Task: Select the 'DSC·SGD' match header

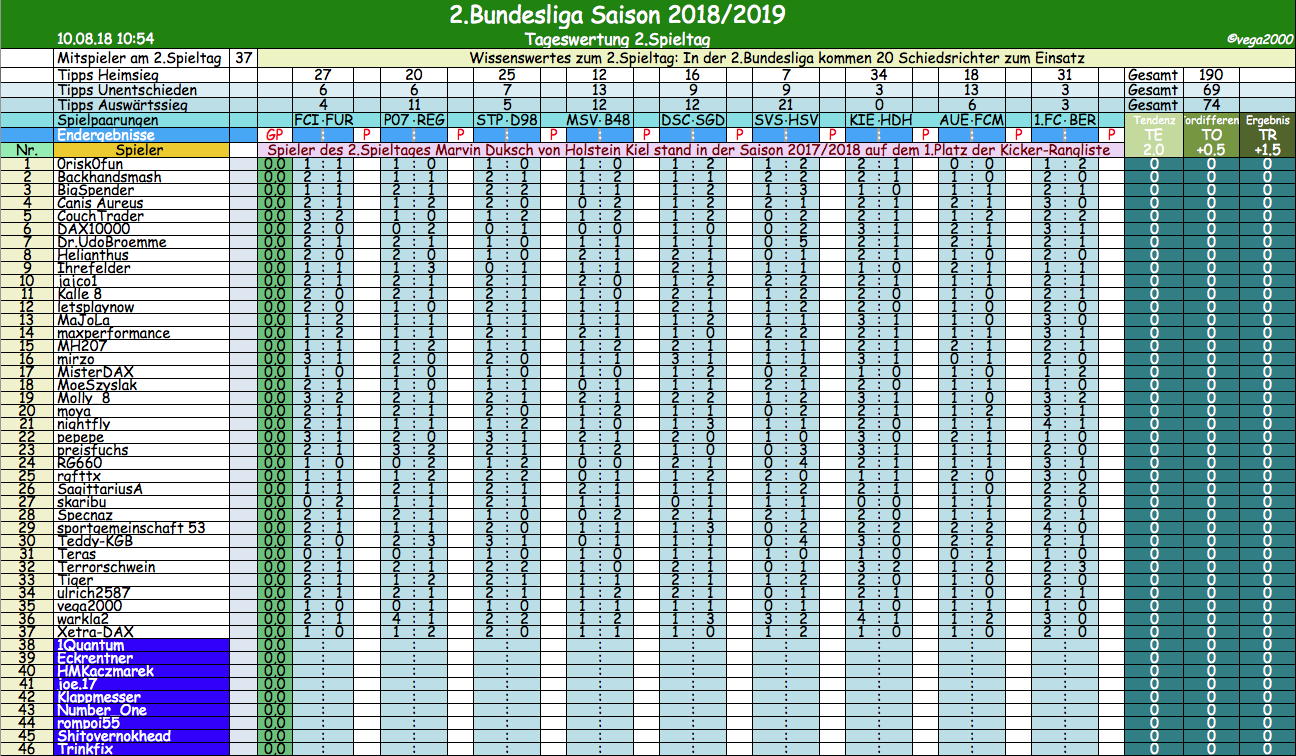Action: [x=693, y=119]
